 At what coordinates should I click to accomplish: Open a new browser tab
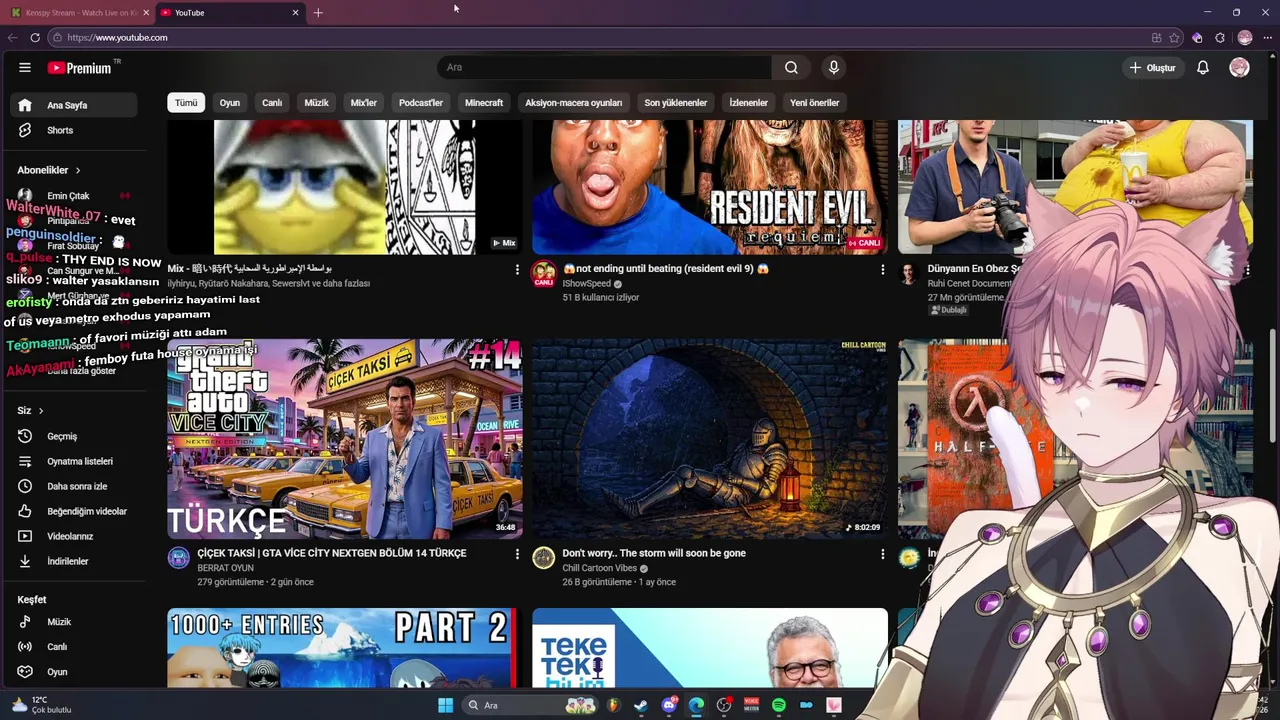[x=318, y=12]
